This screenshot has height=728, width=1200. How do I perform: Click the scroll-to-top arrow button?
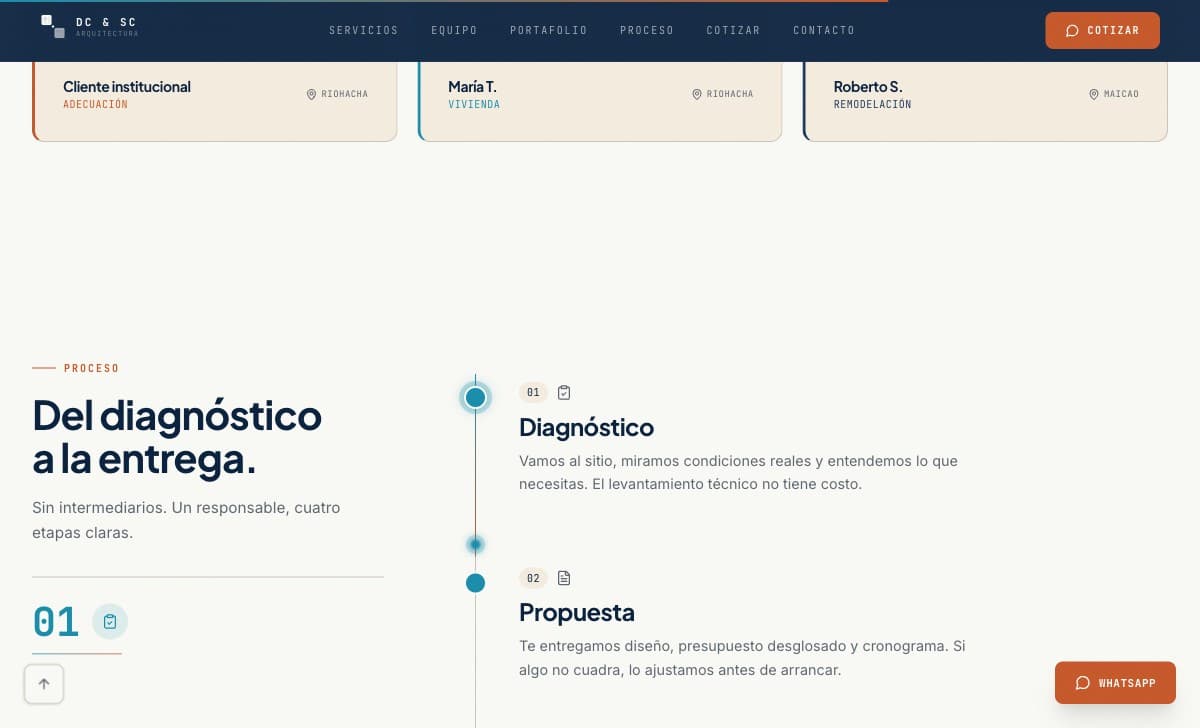click(x=44, y=684)
